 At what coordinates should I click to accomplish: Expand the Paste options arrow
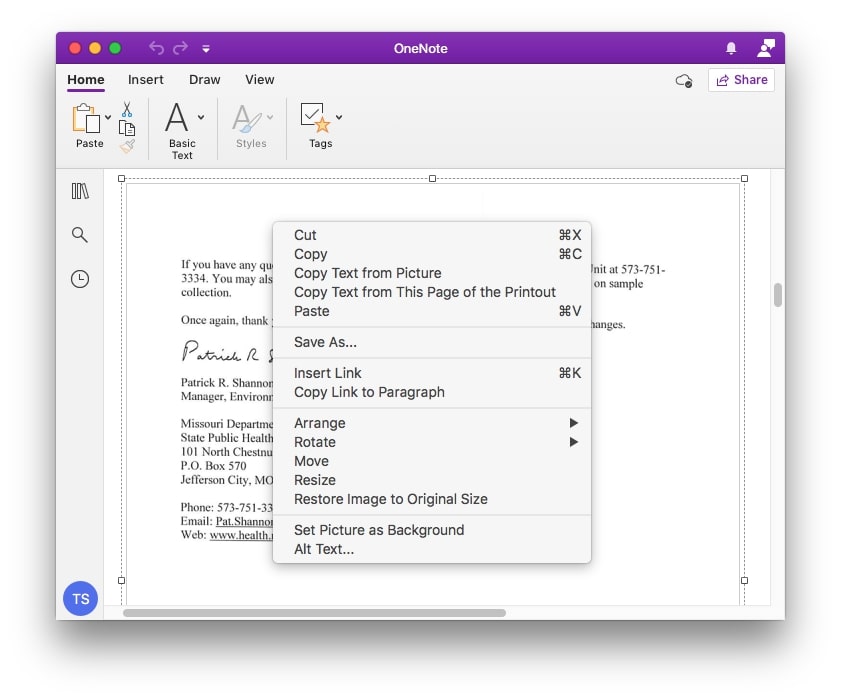point(108,117)
